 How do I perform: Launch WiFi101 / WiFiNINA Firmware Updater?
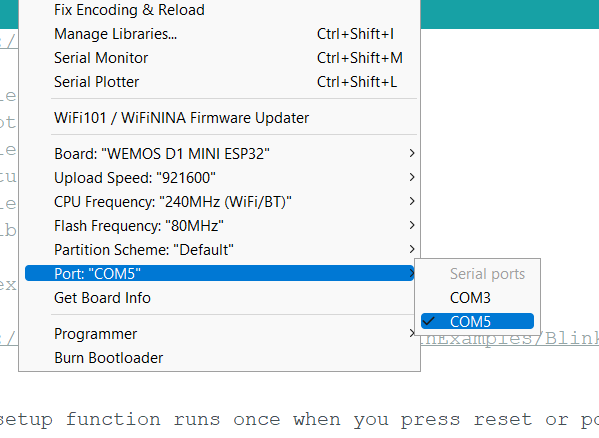click(220, 118)
